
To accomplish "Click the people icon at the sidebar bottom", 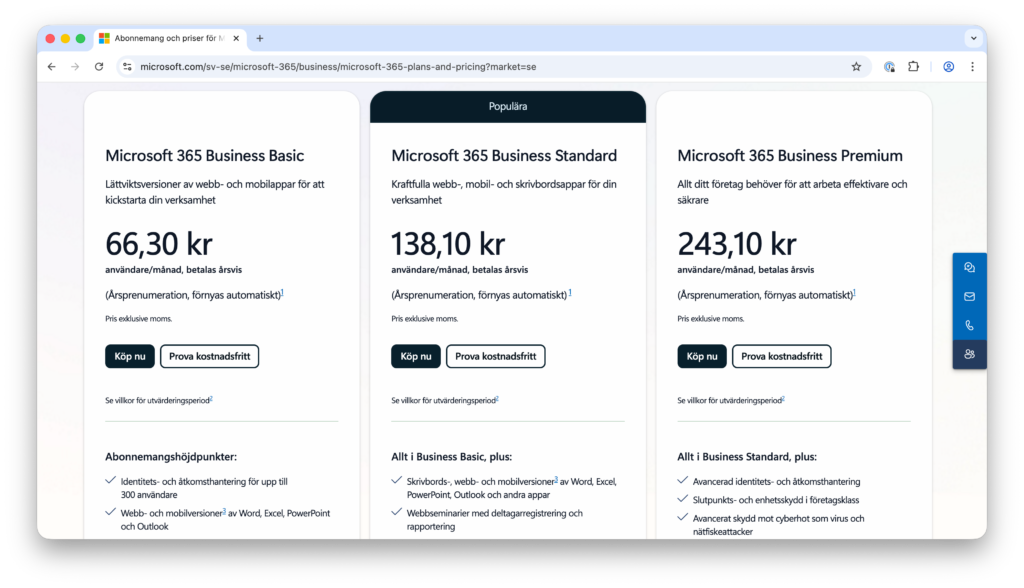I will click(x=969, y=355).
